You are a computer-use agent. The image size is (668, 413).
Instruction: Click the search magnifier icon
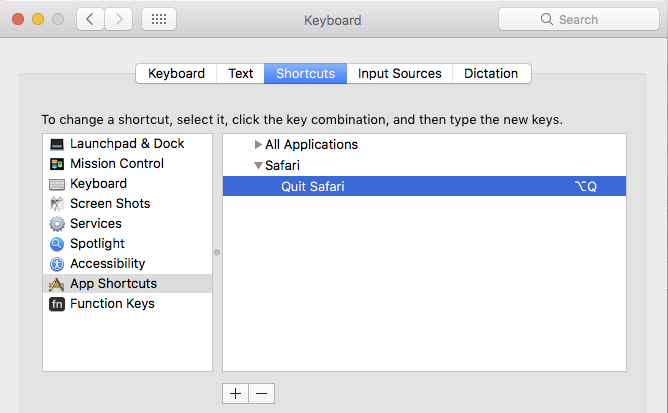coord(547,19)
